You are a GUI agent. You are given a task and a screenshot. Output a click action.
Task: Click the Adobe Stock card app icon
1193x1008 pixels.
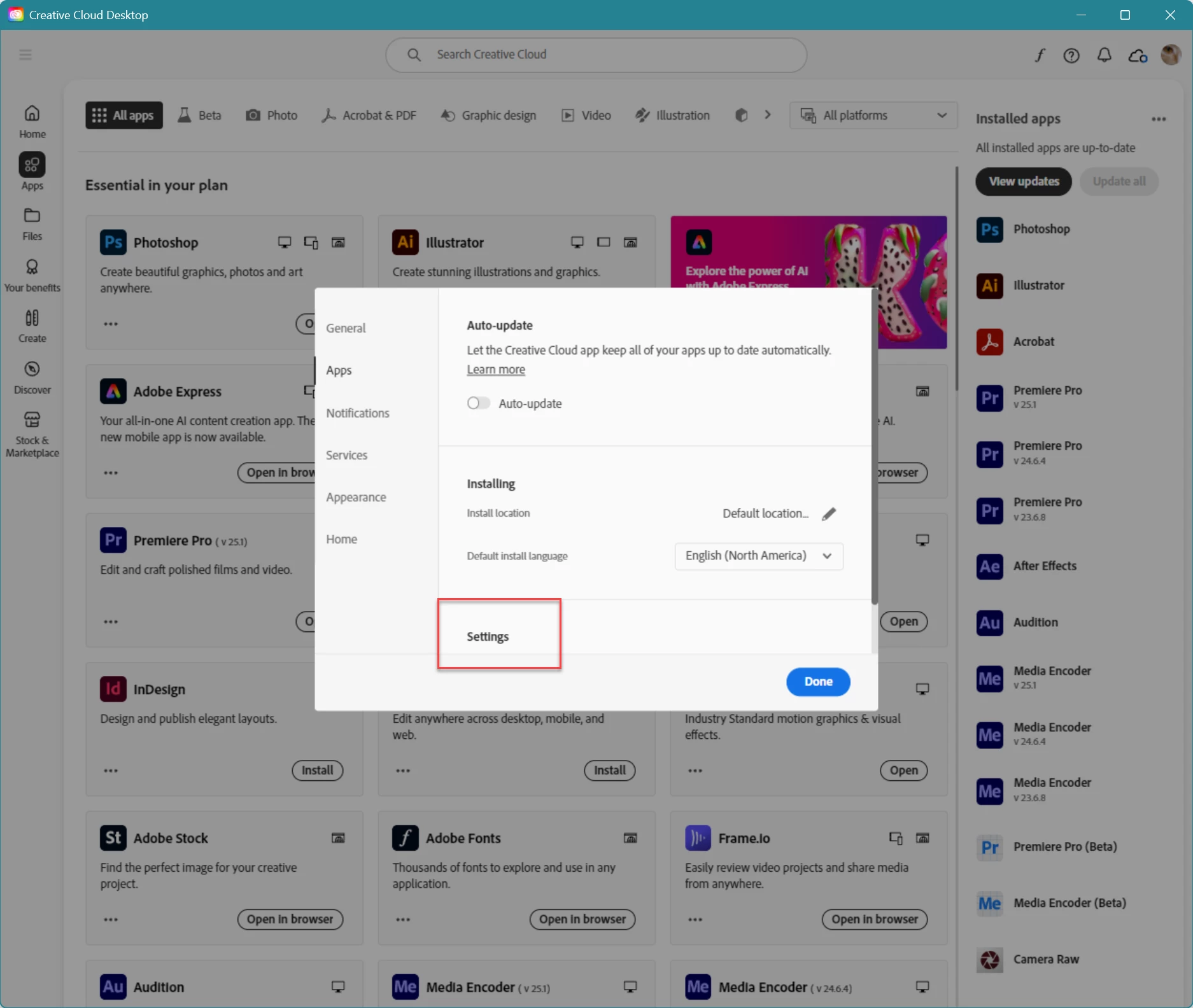tap(113, 838)
